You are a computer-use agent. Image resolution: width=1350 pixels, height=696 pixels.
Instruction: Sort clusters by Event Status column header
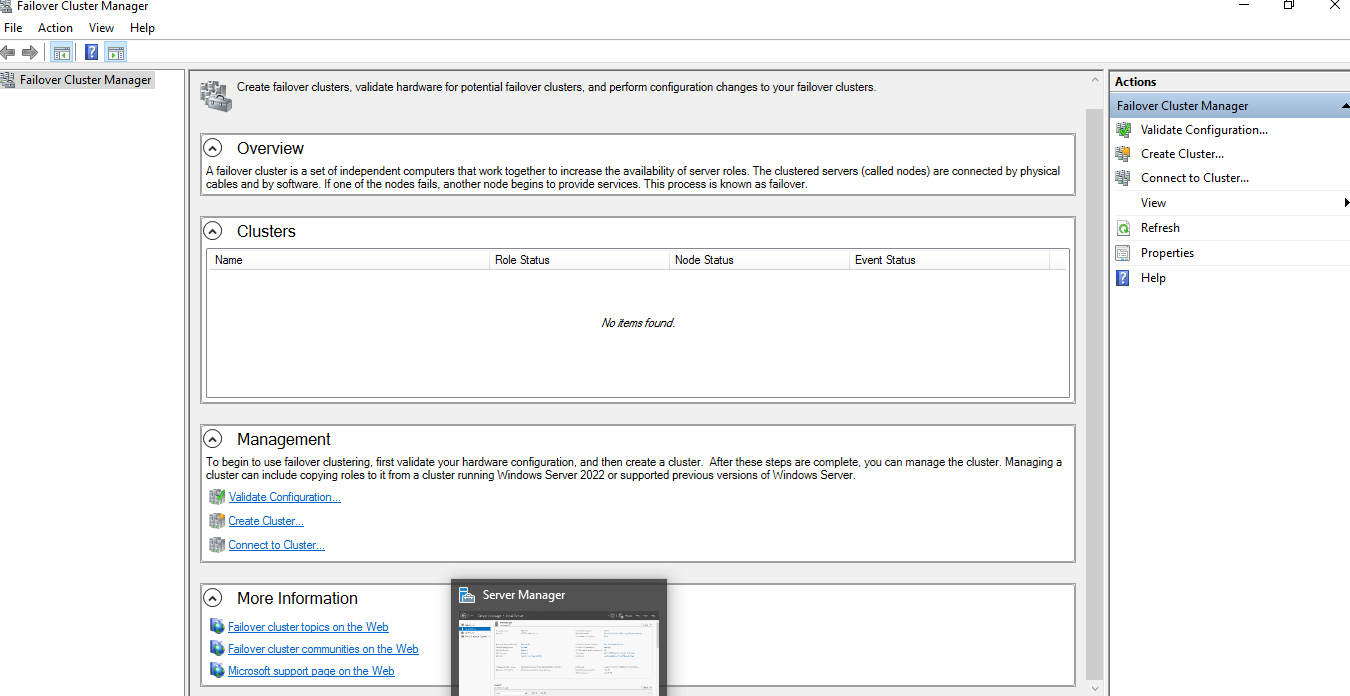pos(950,260)
